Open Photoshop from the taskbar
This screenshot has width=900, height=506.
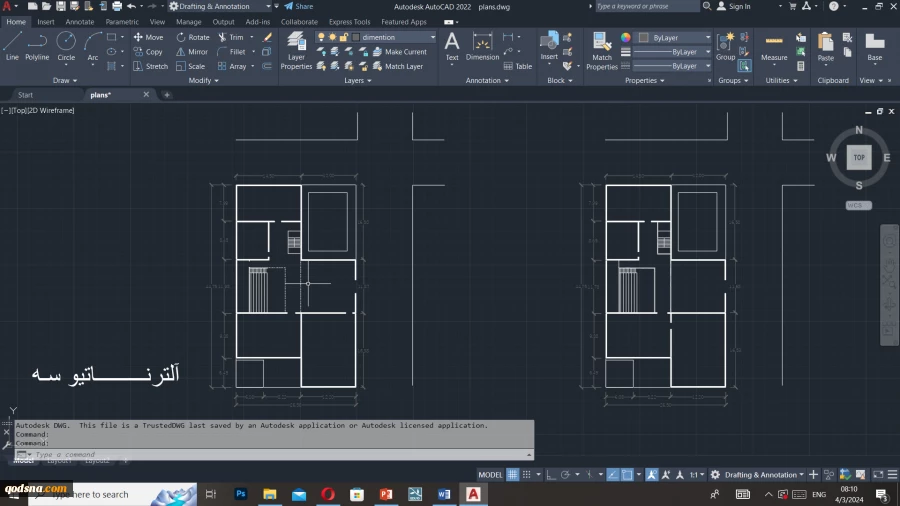click(x=240, y=494)
